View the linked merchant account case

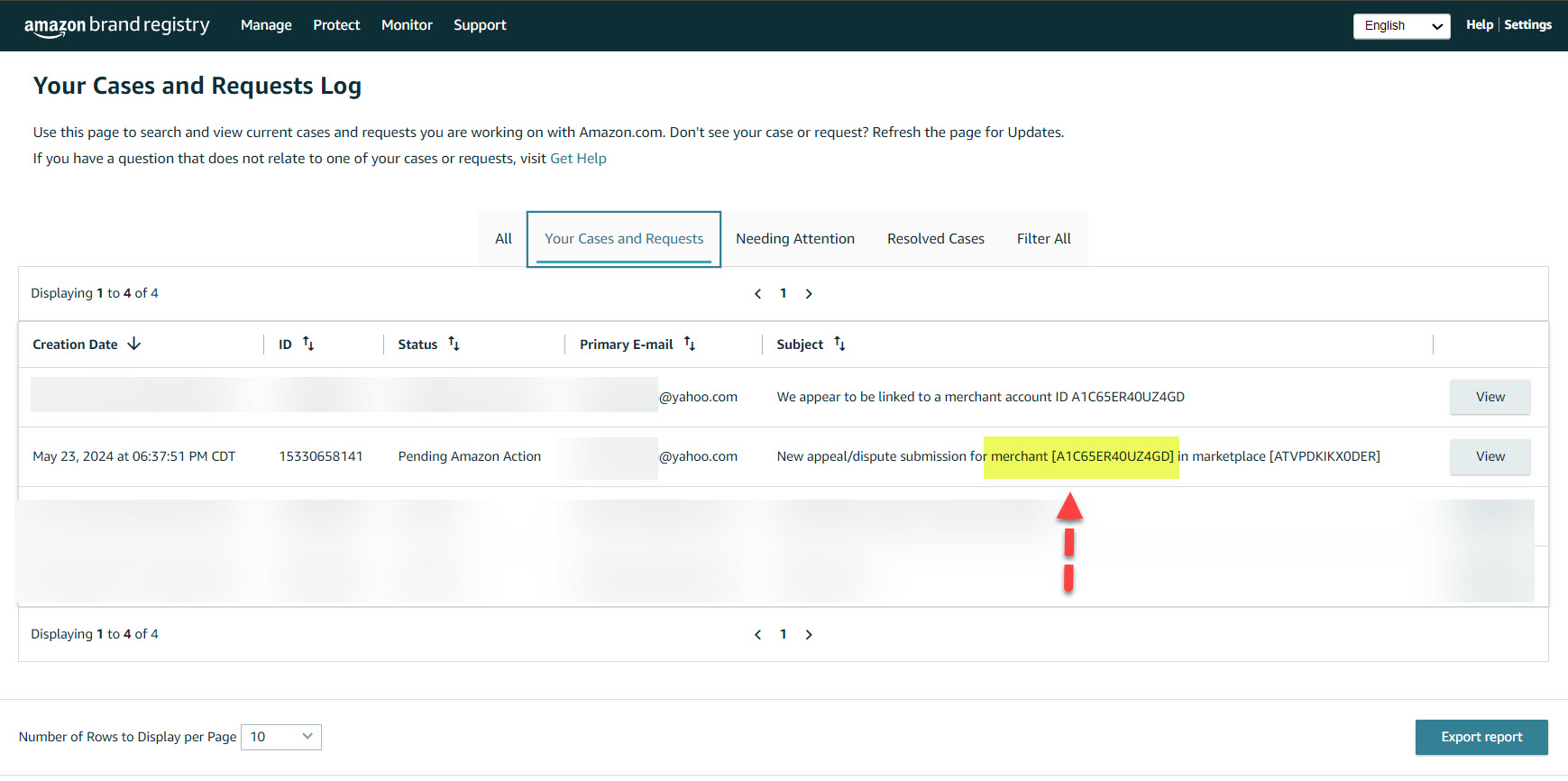pyautogui.click(x=1490, y=397)
